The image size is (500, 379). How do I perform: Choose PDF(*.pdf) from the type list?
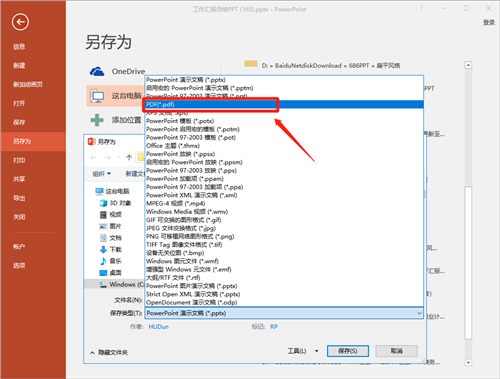coord(284,104)
